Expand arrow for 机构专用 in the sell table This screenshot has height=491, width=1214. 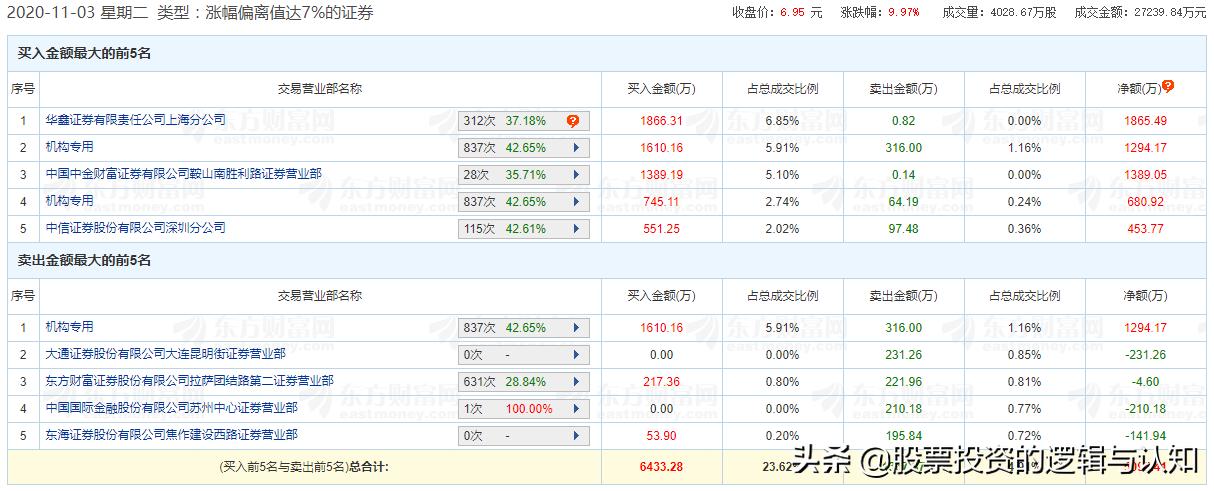576,328
